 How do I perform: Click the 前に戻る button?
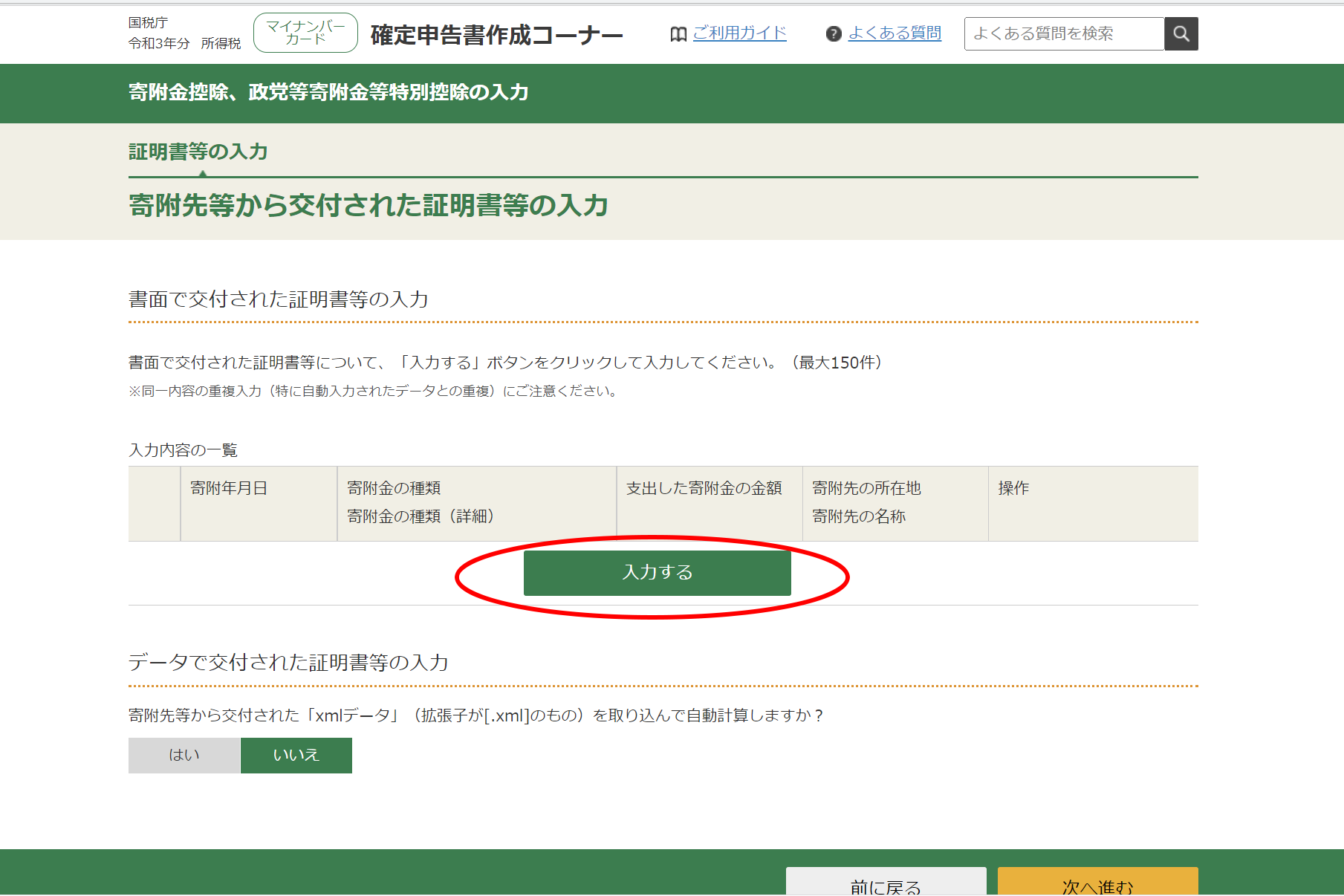click(886, 882)
